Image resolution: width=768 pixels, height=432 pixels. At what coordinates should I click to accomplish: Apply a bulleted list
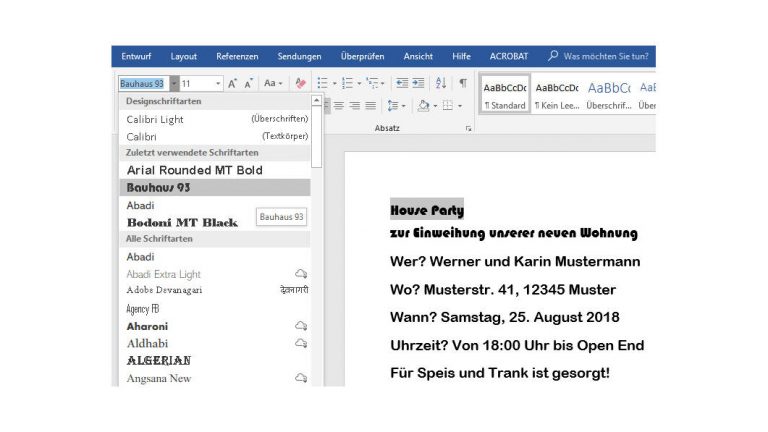(x=322, y=84)
